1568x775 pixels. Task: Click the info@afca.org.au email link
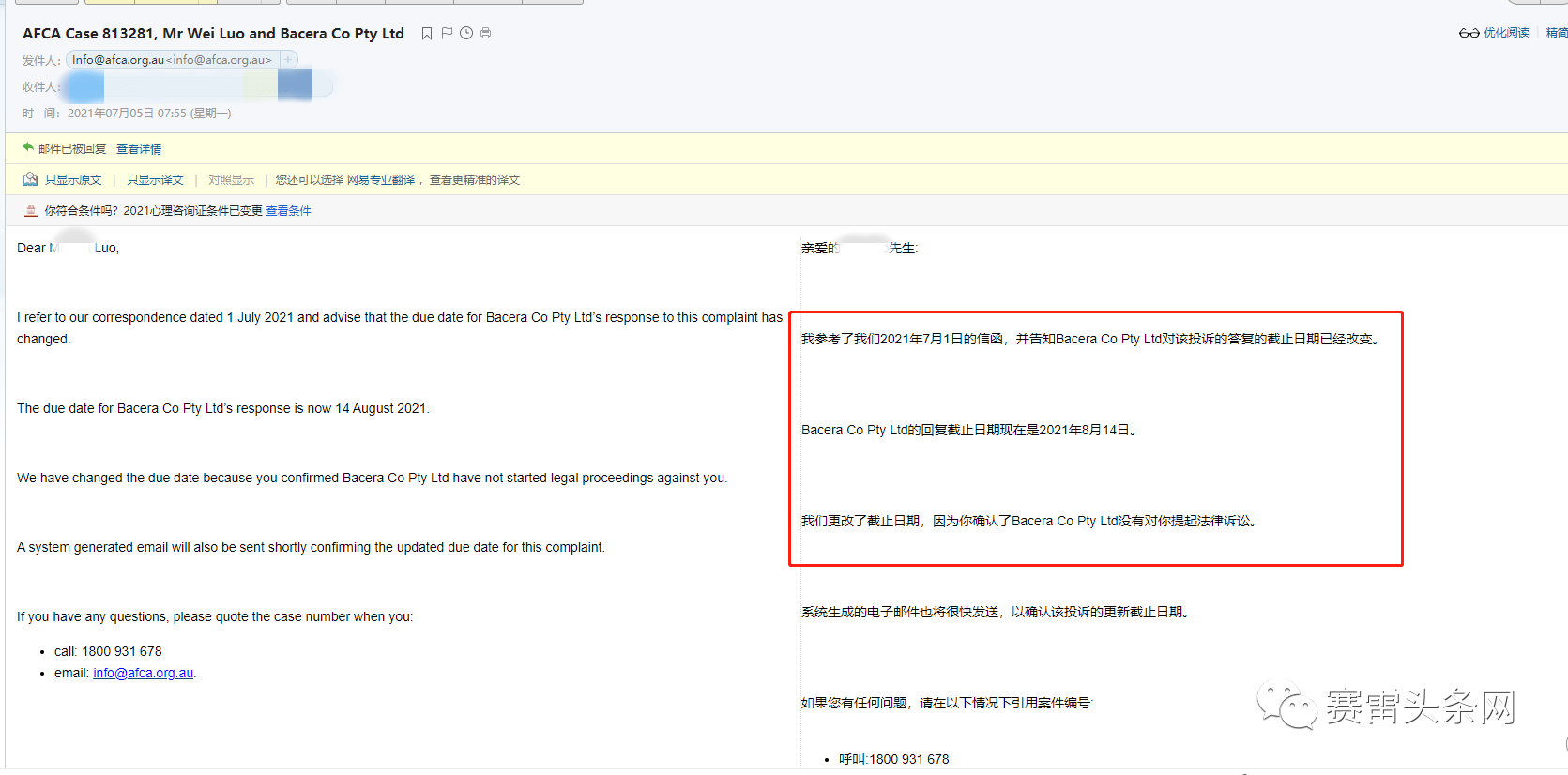[144, 673]
